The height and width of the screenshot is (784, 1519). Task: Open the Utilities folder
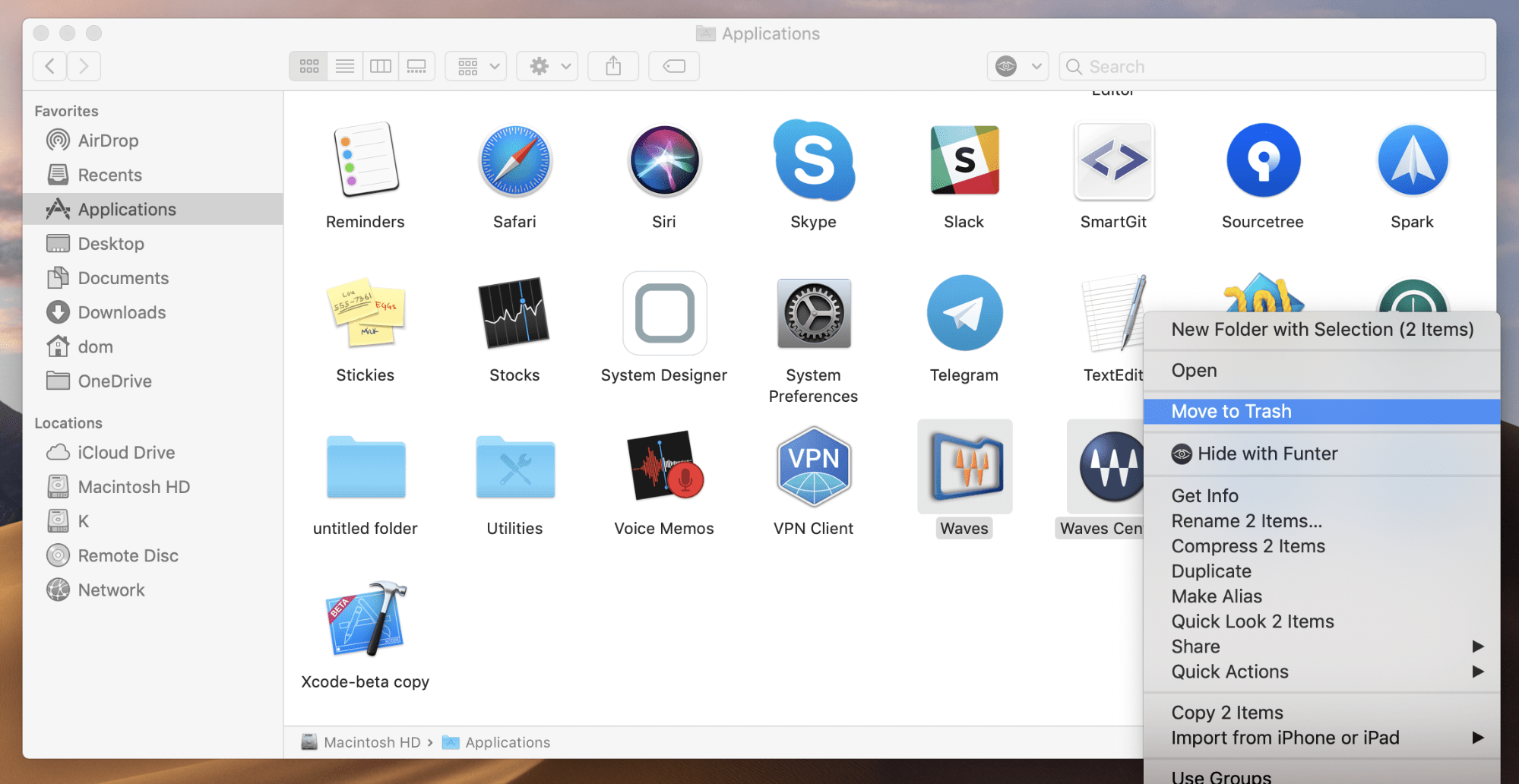click(x=514, y=466)
